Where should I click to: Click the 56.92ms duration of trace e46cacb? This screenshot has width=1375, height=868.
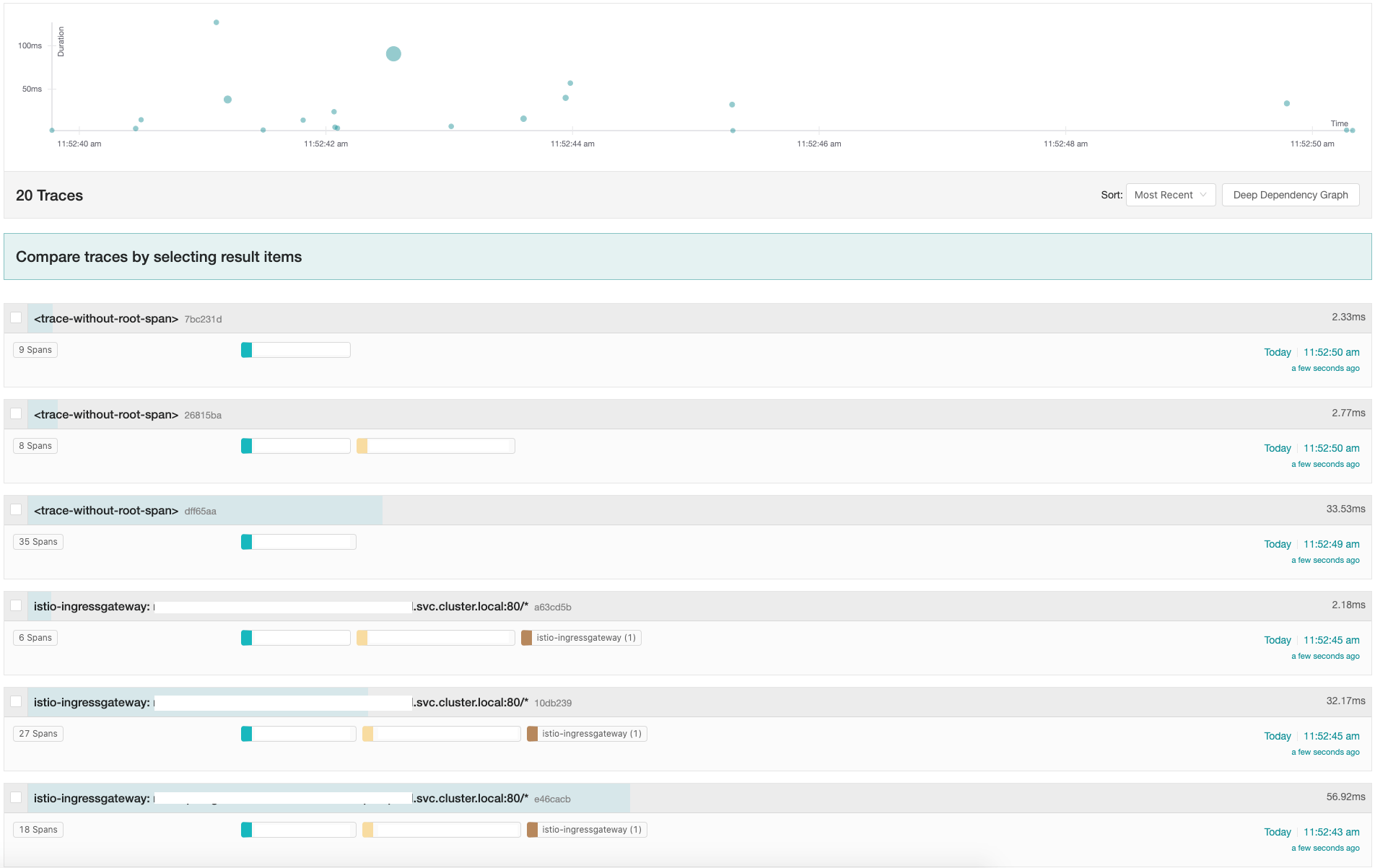point(1345,797)
